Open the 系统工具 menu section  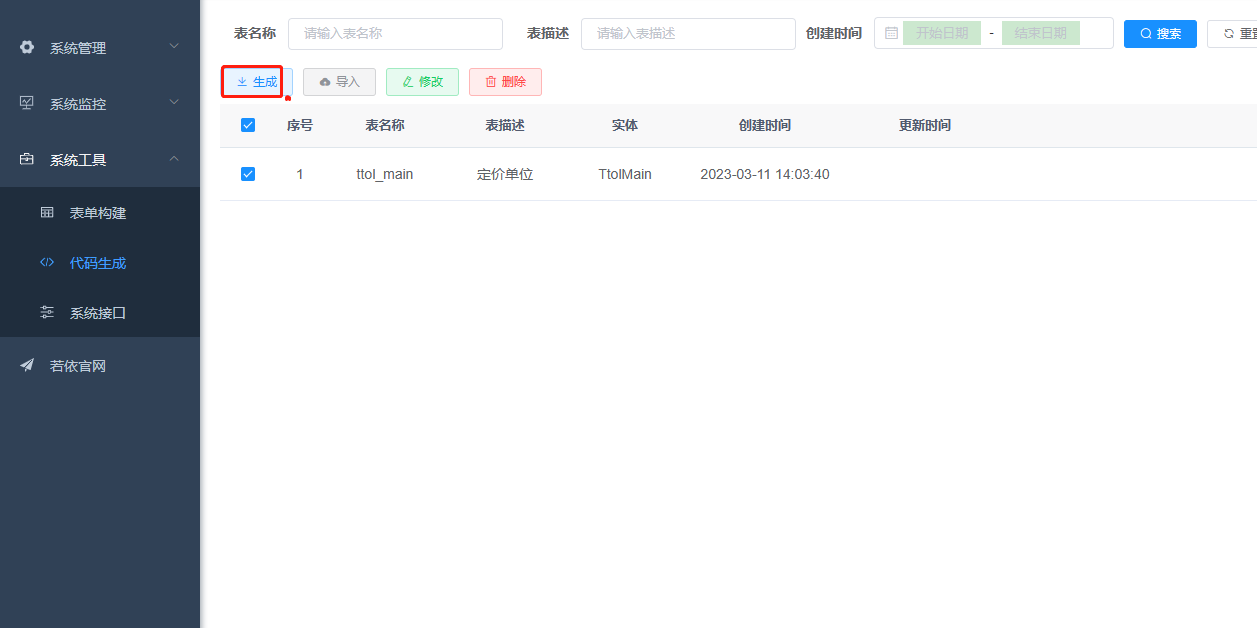click(100, 159)
